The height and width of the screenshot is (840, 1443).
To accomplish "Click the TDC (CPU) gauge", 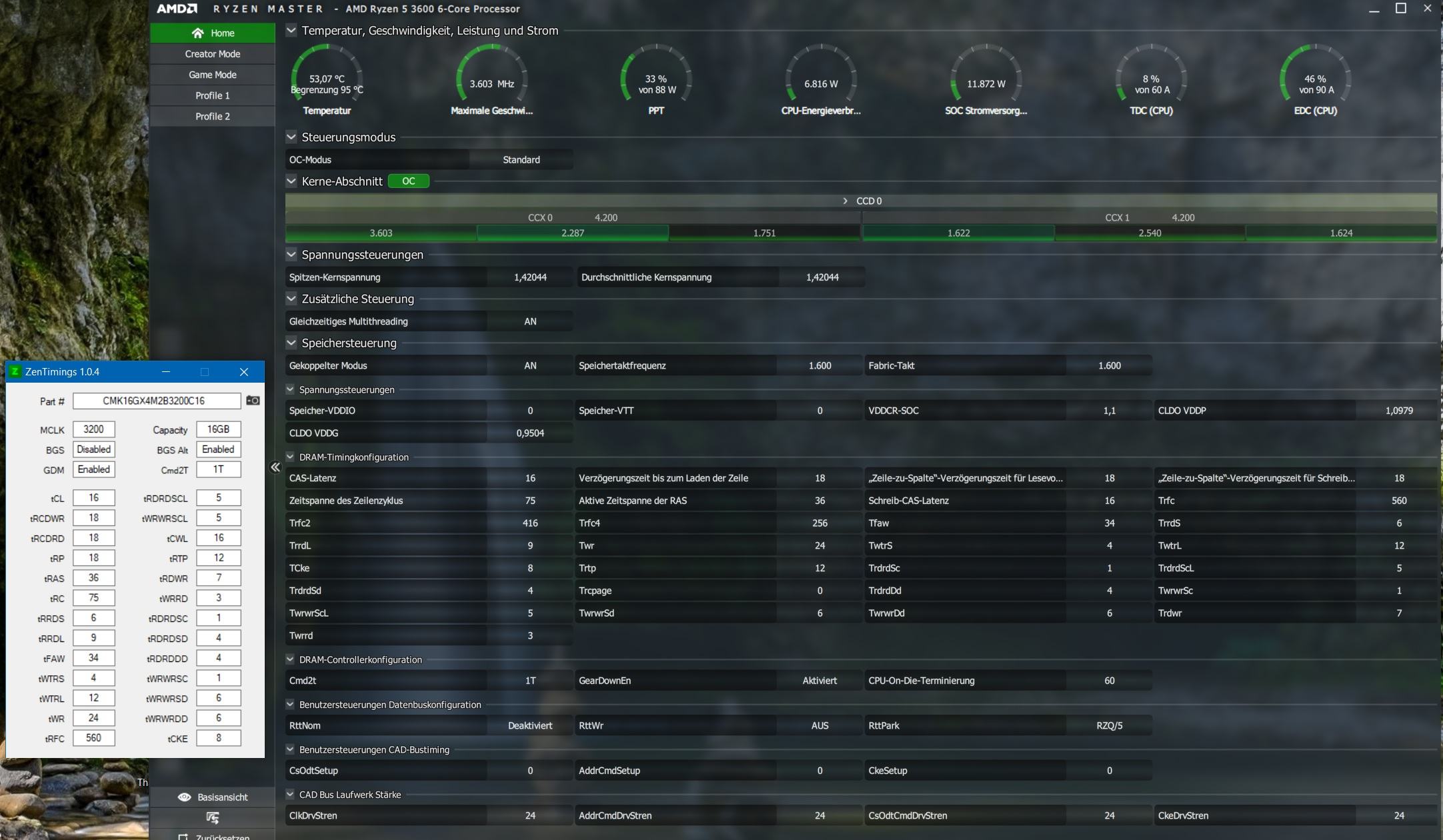I will 1152,80.
